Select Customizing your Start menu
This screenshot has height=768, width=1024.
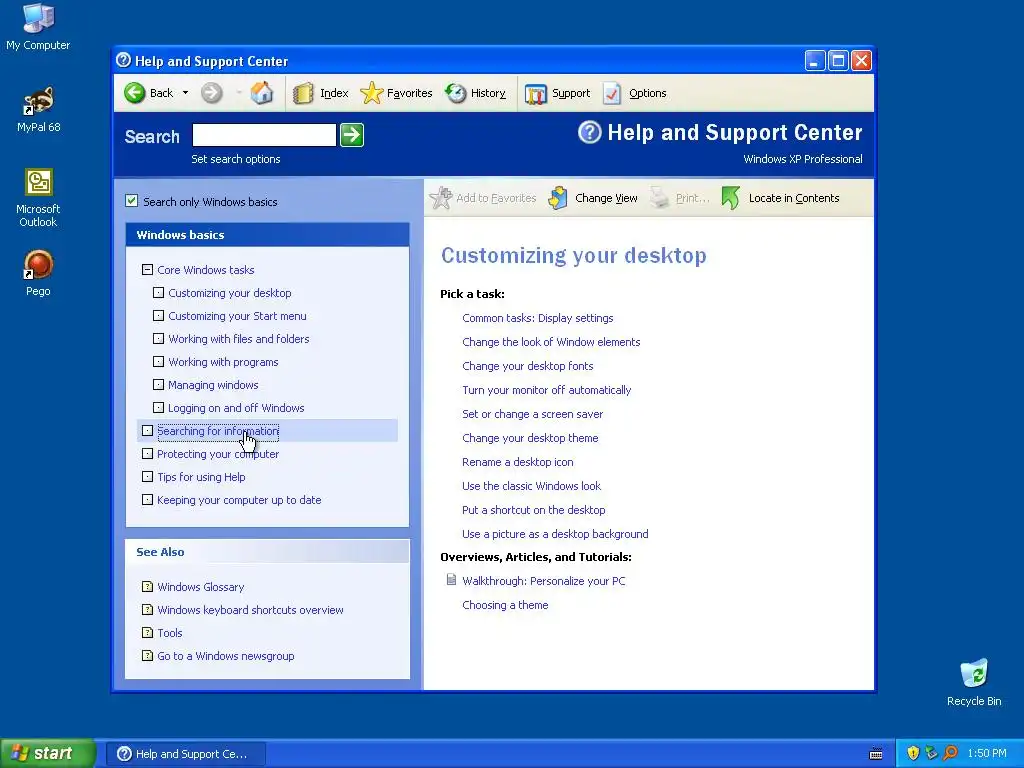(x=237, y=316)
